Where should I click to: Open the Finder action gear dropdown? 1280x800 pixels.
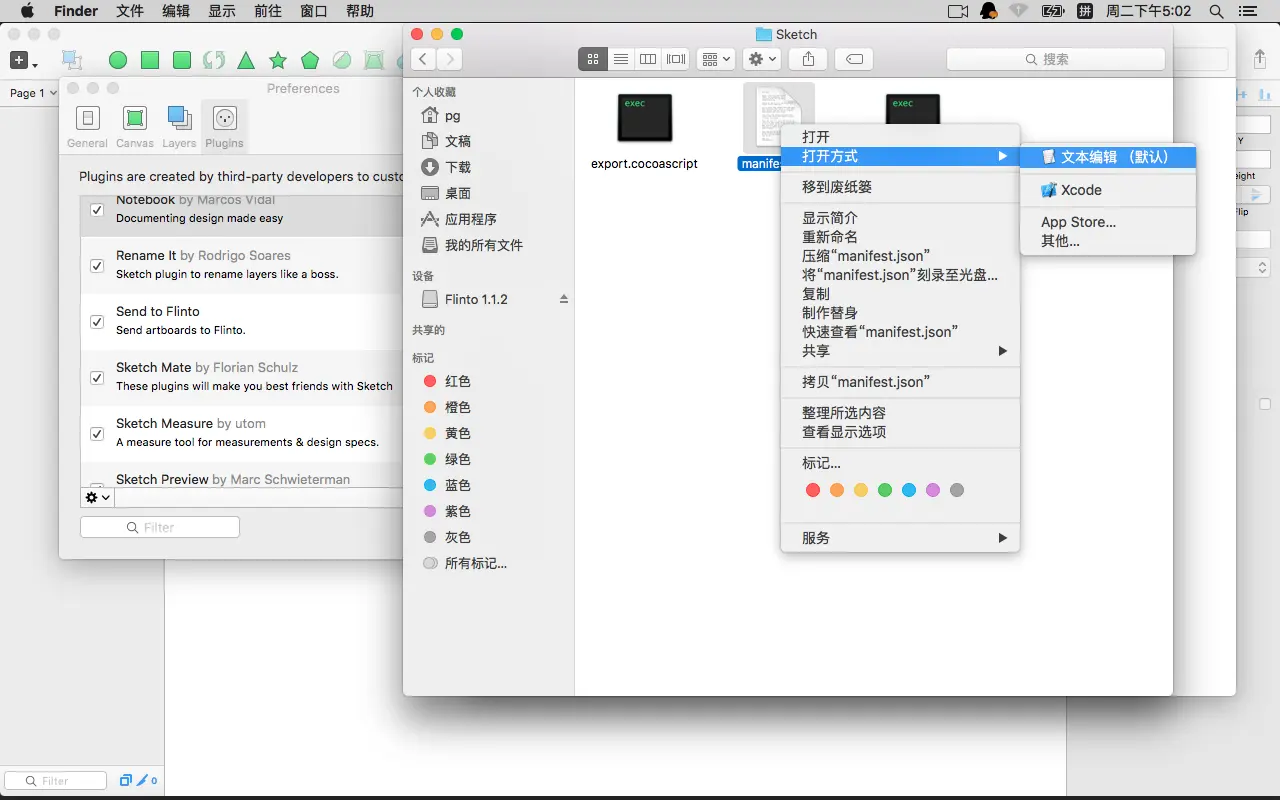(762, 59)
